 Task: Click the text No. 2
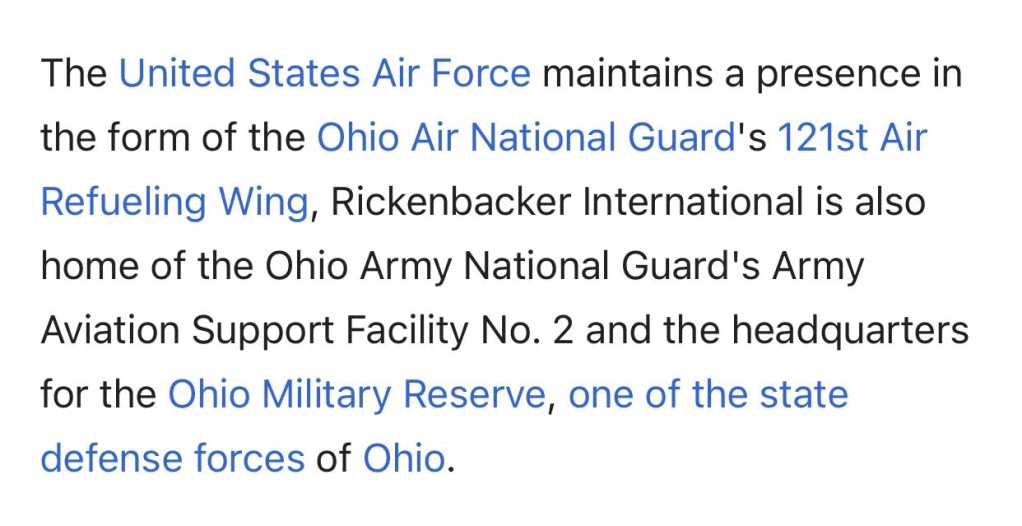539,330
